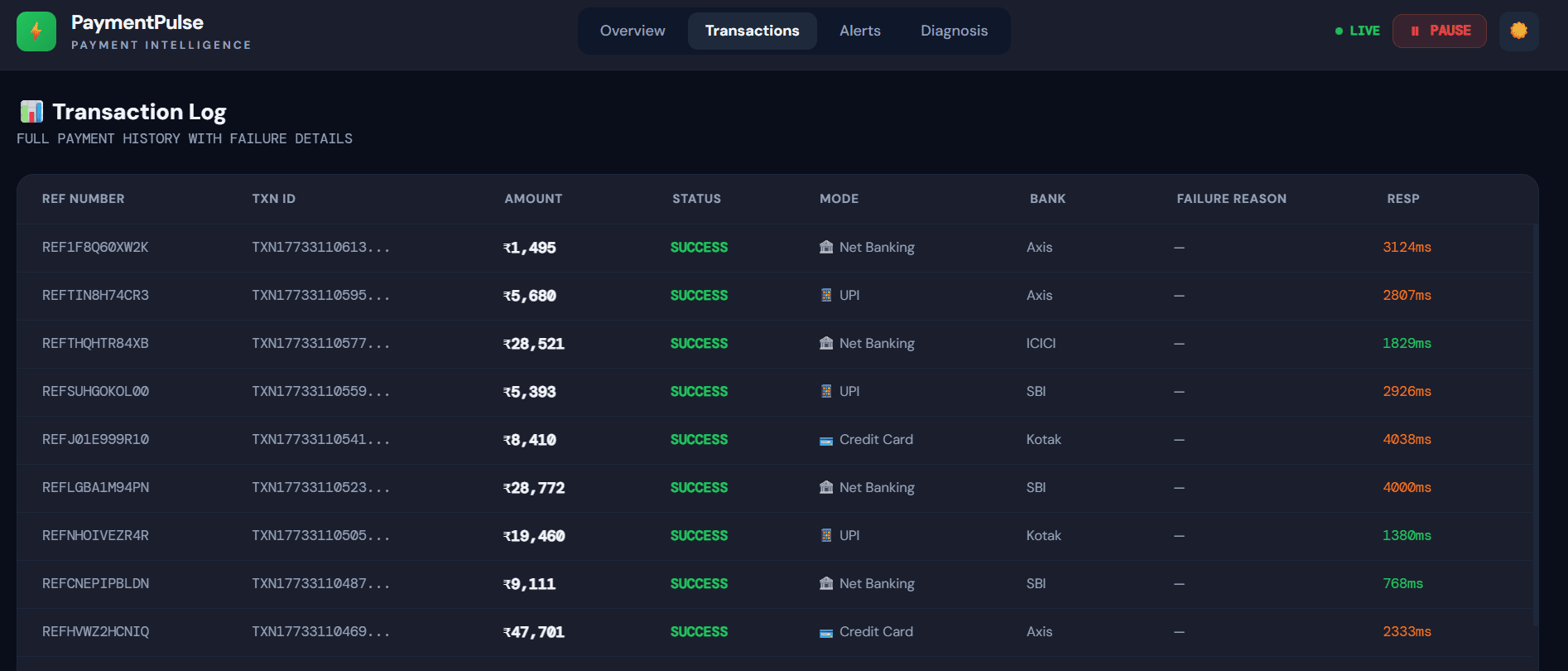Click the ₹47,701 amount
Screen dimensions: 1568x671
(x=534, y=632)
